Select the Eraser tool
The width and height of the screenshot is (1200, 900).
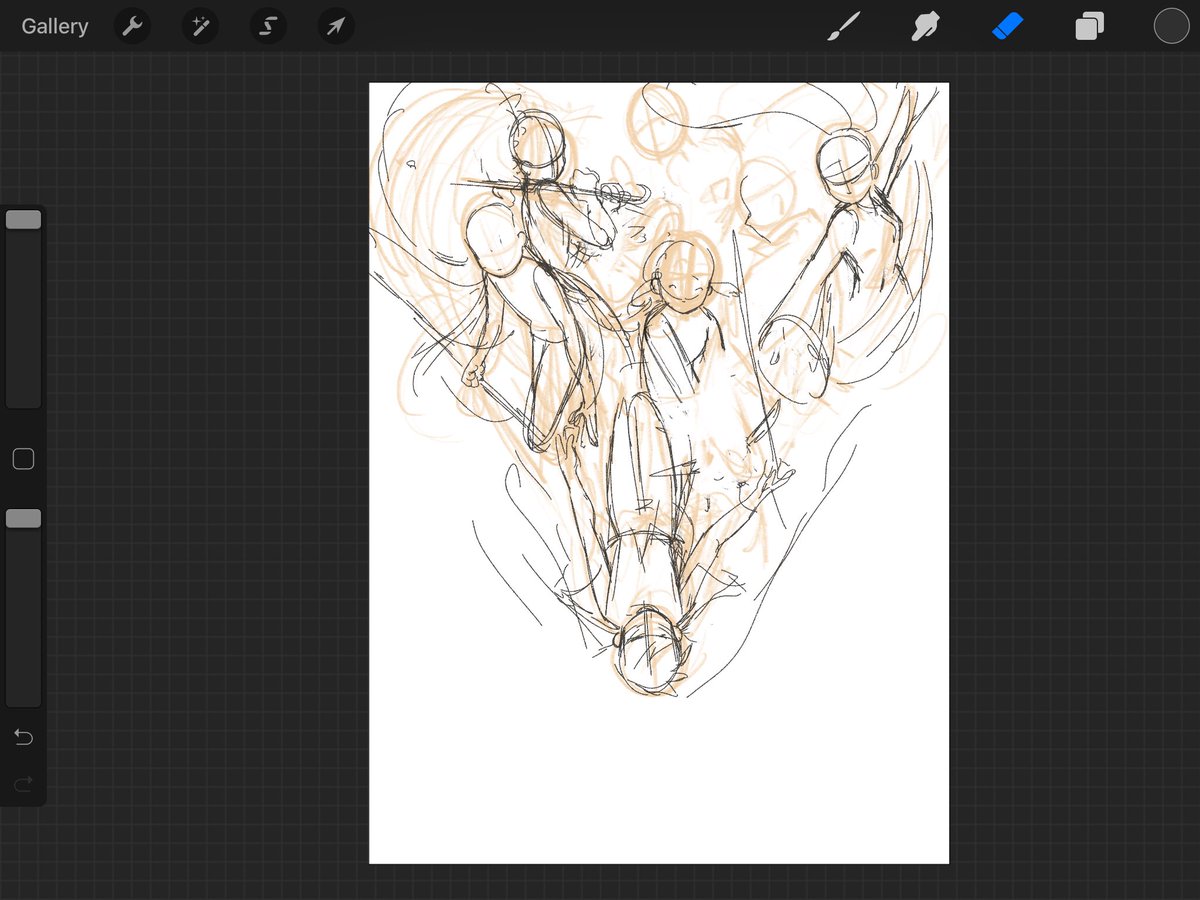click(1007, 26)
